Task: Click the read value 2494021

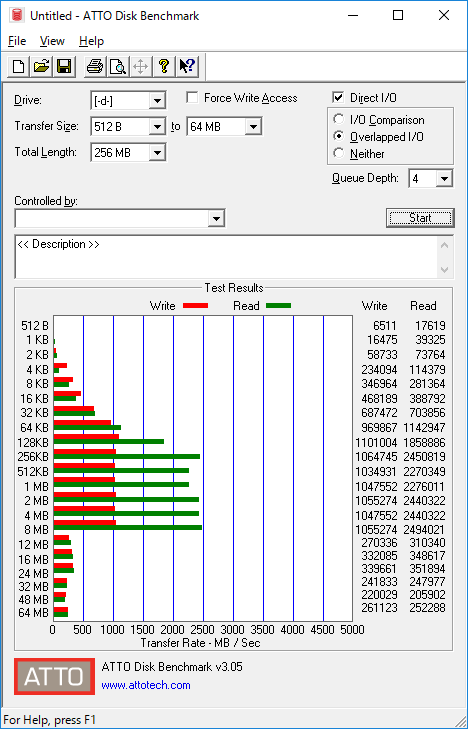Action: click(x=424, y=530)
